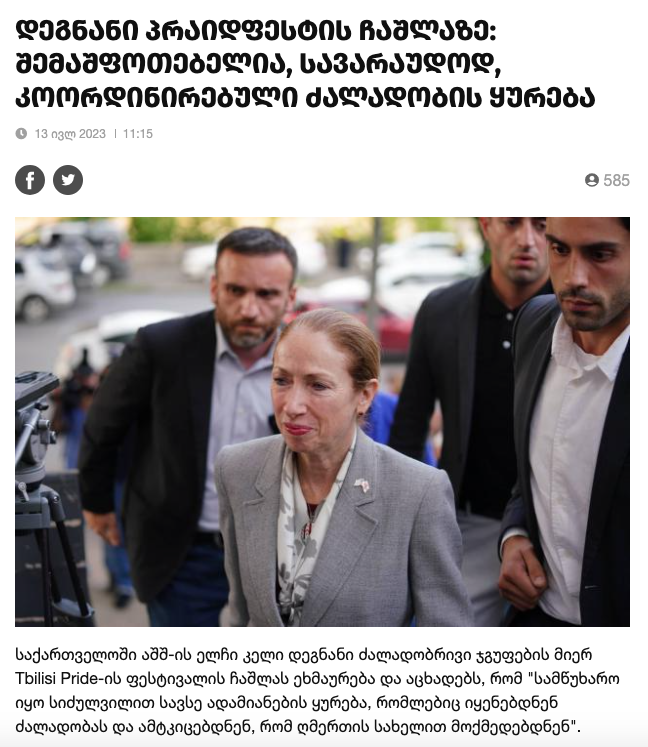648x747 pixels.
Task: Share the article on Twitter
Action: coord(68,180)
